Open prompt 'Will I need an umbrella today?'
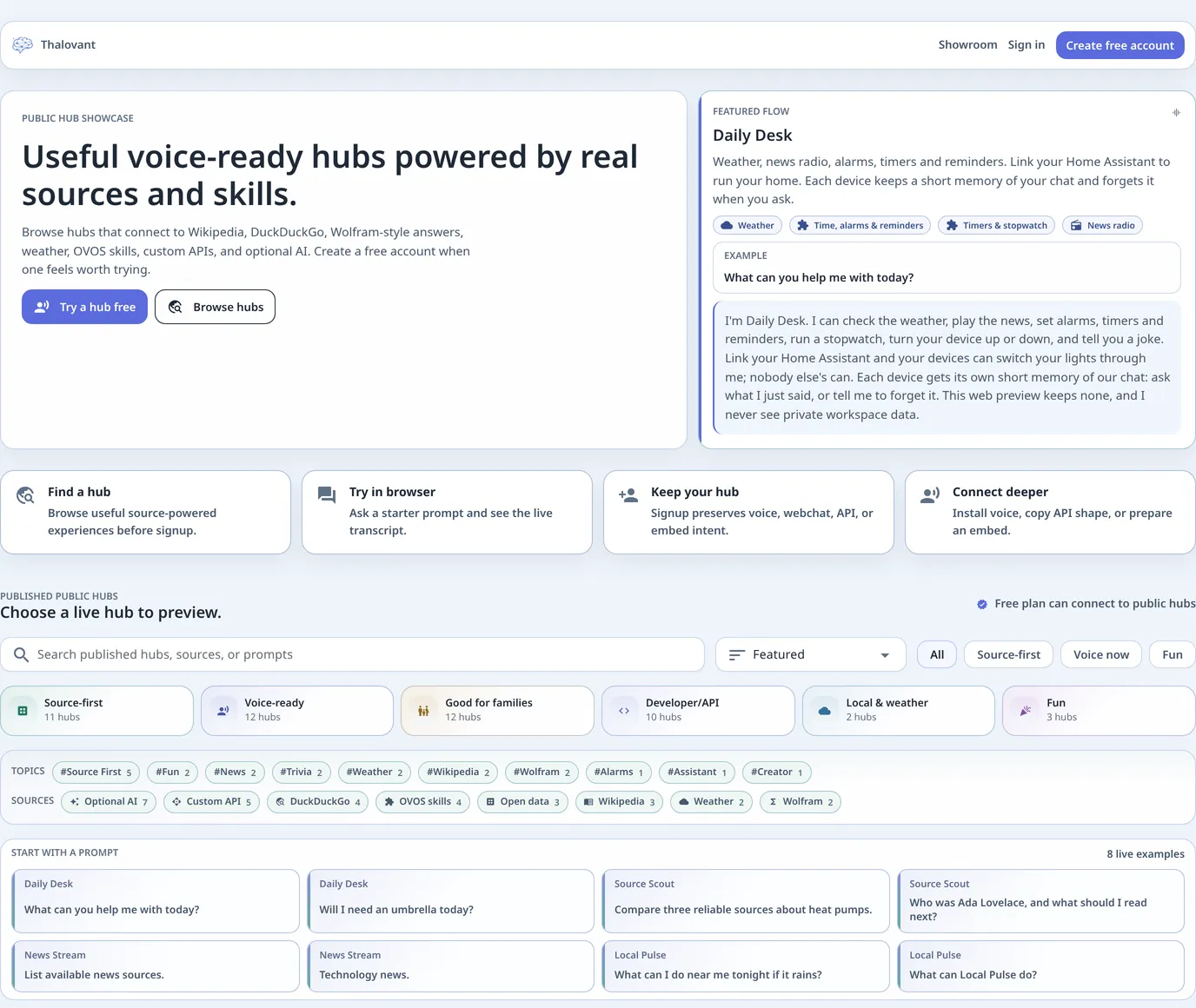The height and width of the screenshot is (1008, 1196). (450, 901)
